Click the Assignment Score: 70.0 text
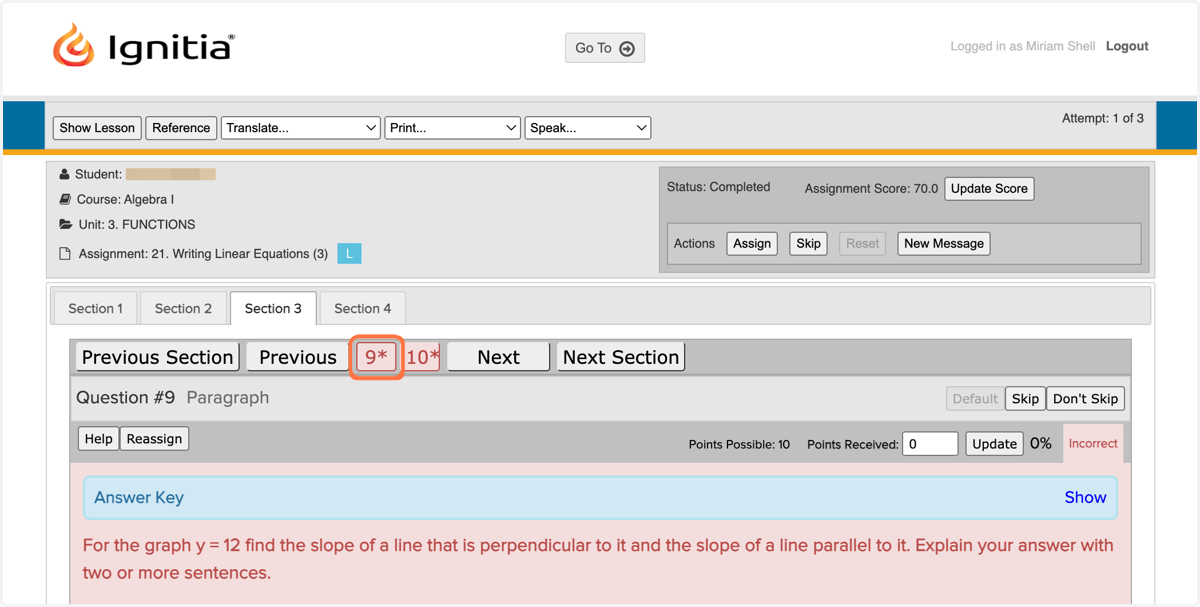Screen dimensions: 1200x607 click(871, 188)
